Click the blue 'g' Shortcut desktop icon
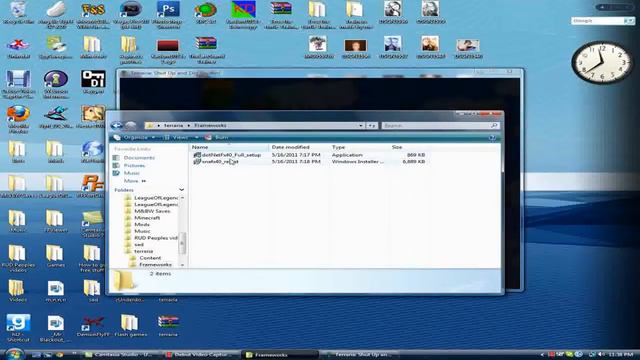 (x=18, y=327)
